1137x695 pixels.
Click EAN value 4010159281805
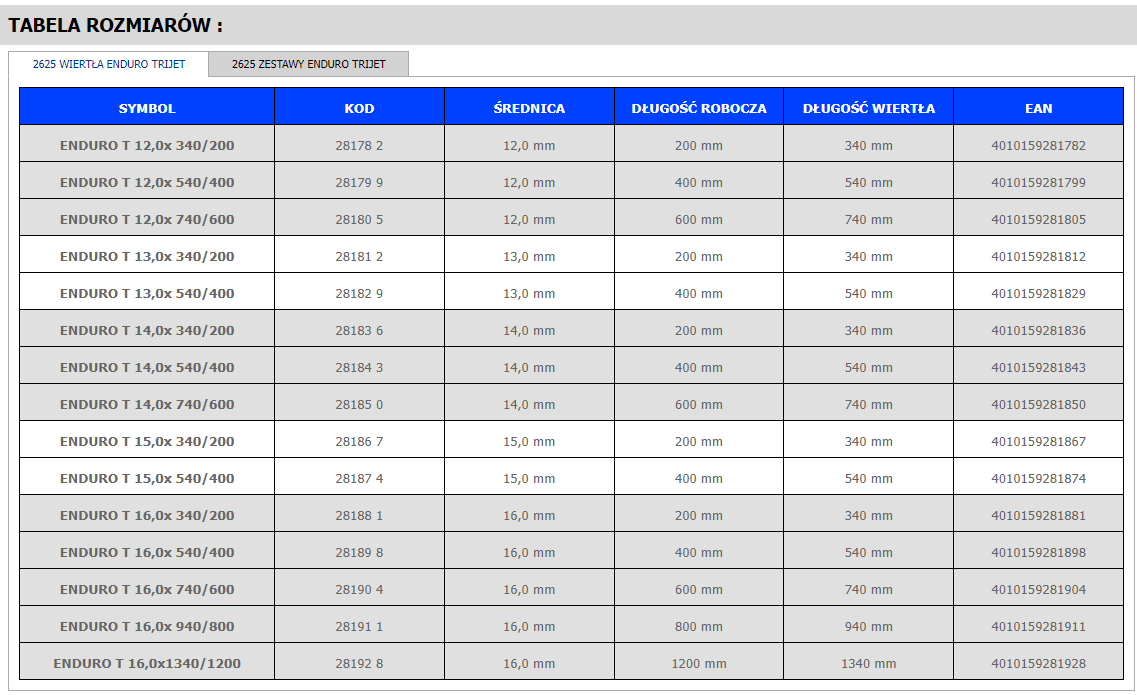coord(1038,219)
